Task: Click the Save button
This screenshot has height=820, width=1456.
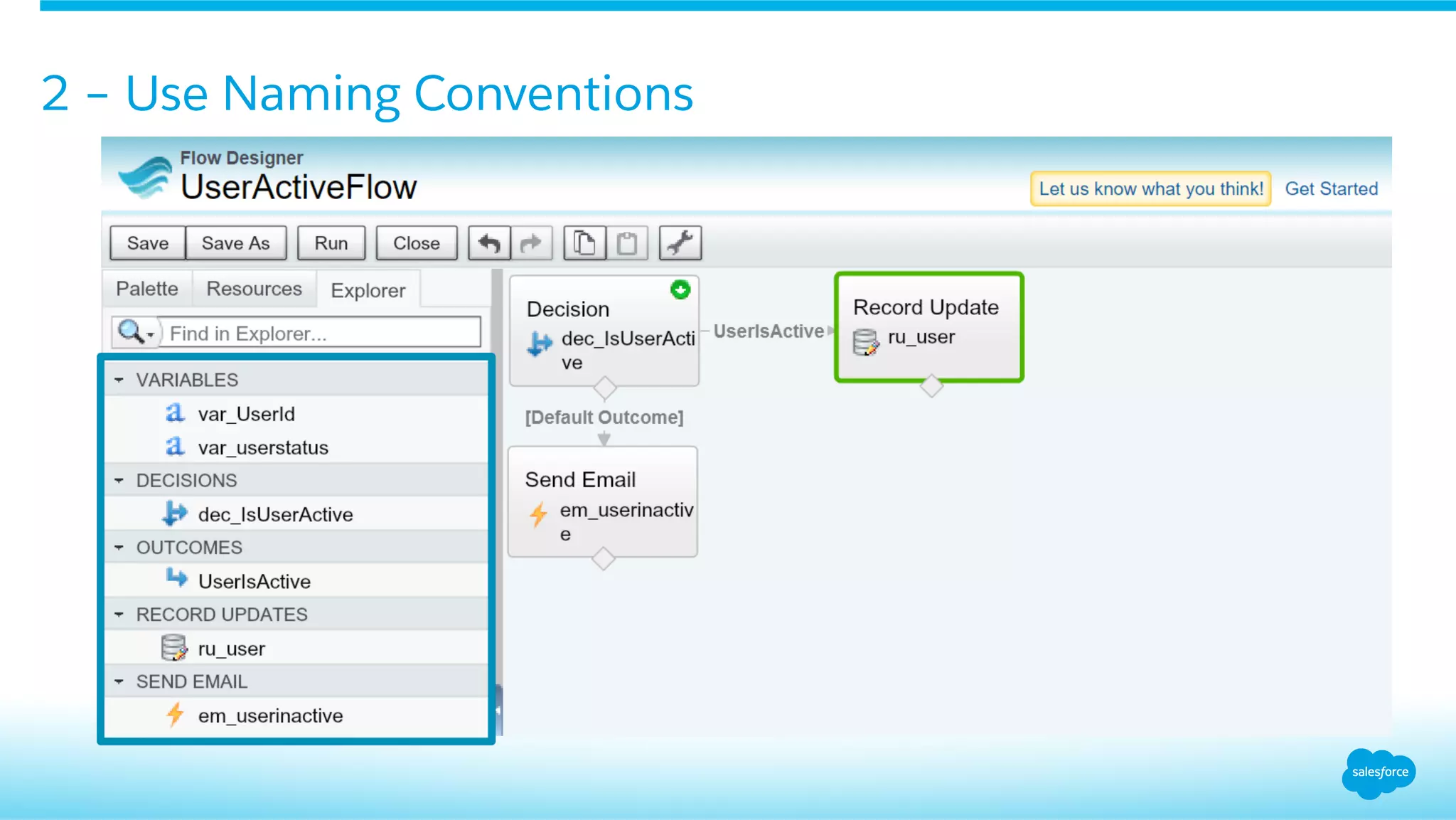Action: 148,243
